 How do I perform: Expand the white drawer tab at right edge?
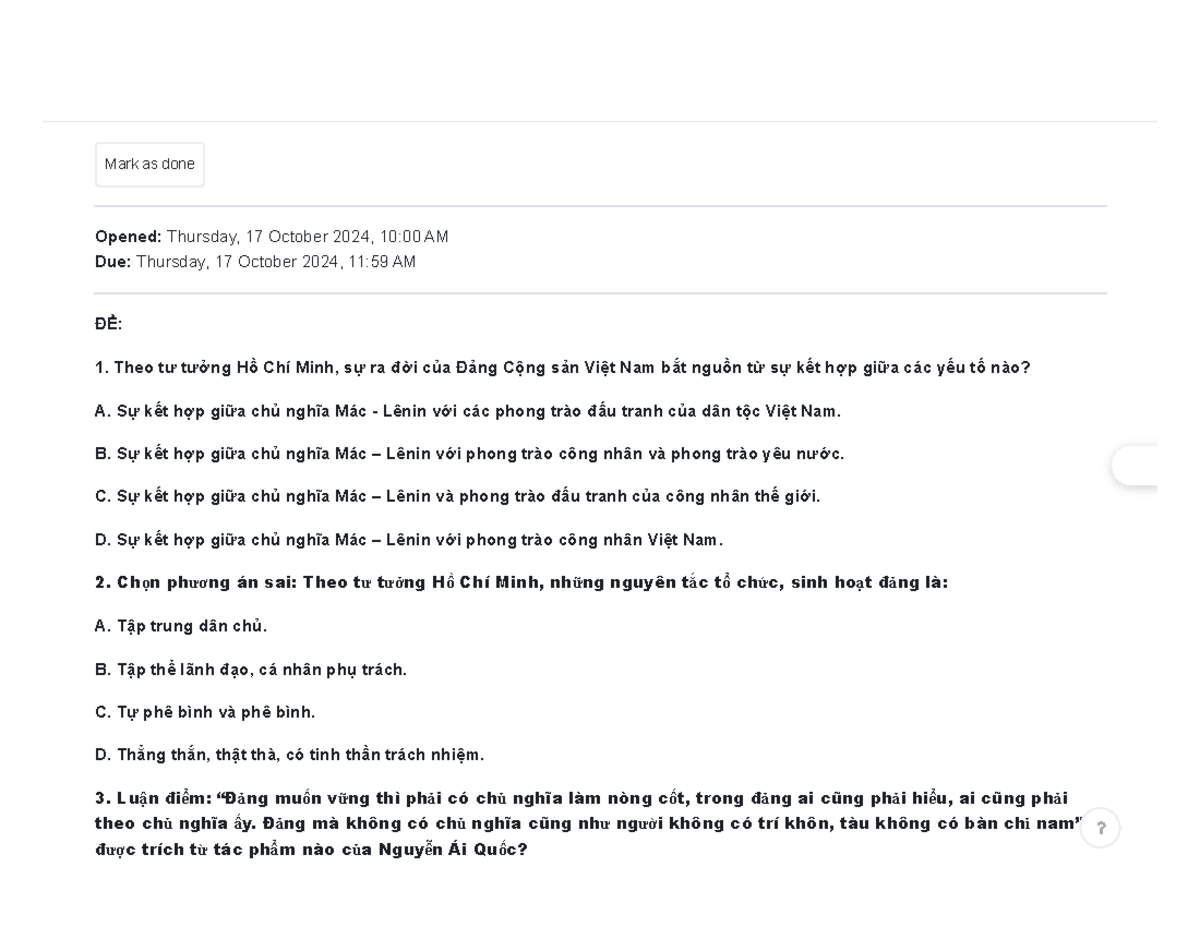click(x=1136, y=466)
